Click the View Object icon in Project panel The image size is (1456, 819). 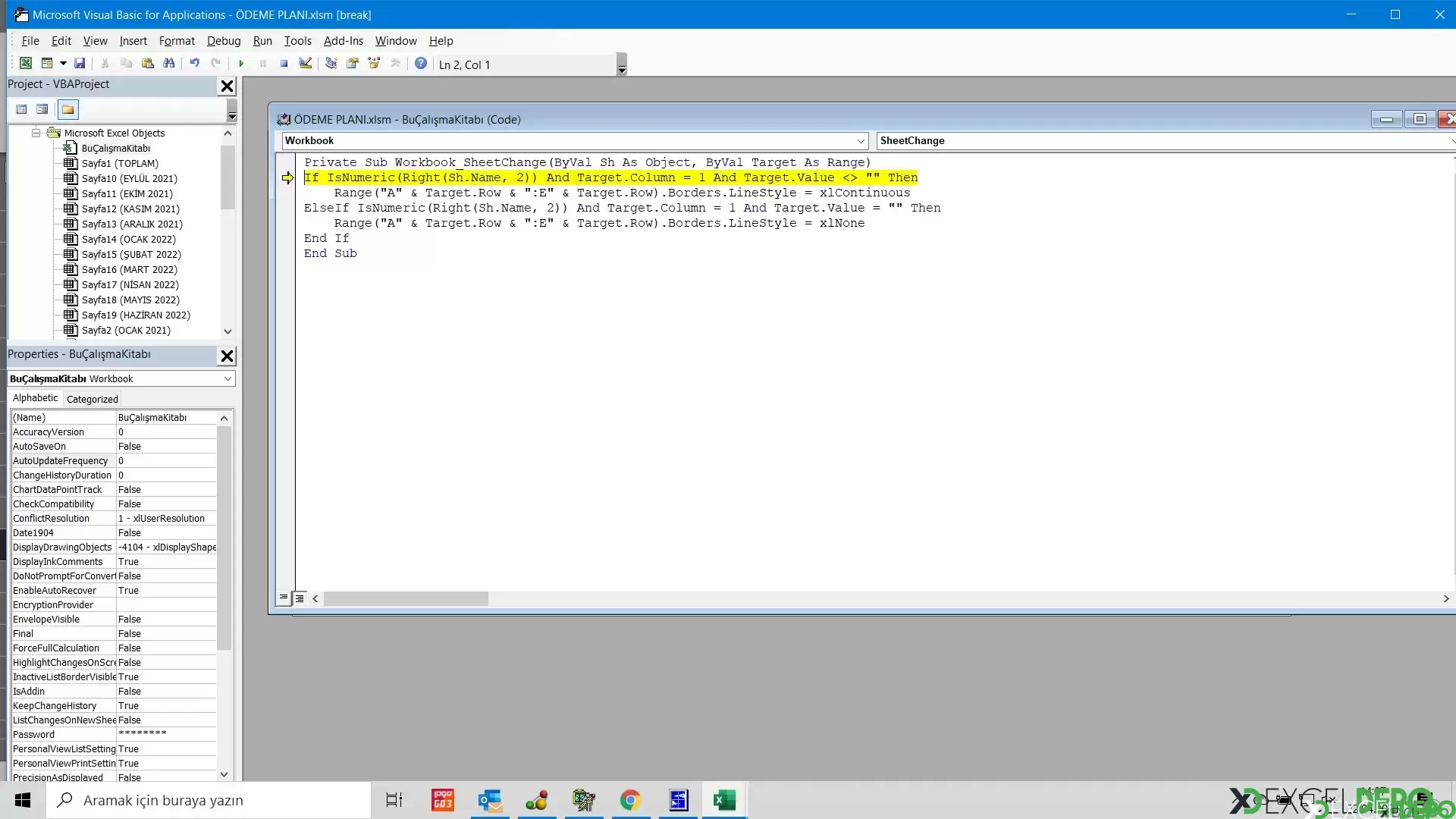click(42, 109)
